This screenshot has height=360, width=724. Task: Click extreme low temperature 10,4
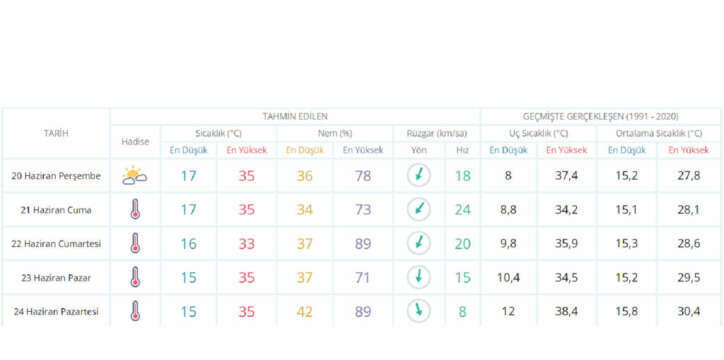(508, 278)
